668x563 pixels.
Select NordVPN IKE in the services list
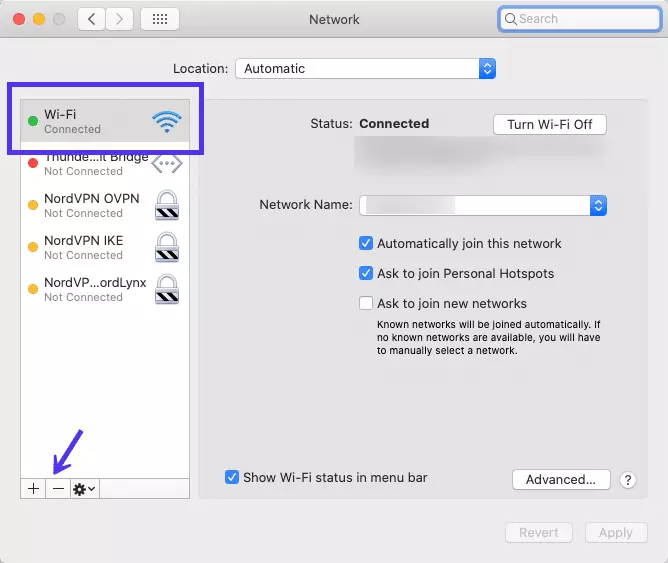(x=84, y=247)
